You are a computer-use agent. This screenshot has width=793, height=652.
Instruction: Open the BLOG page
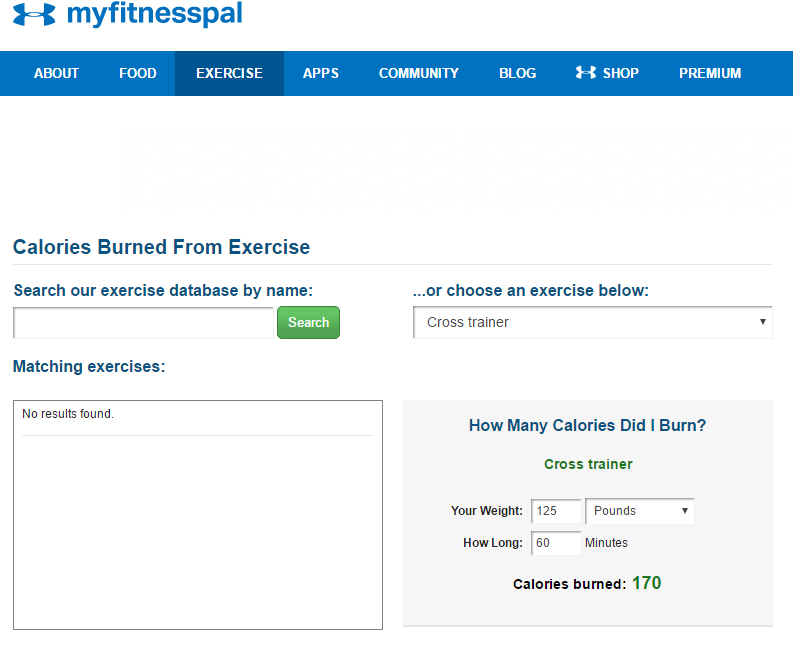coord(517,73)
